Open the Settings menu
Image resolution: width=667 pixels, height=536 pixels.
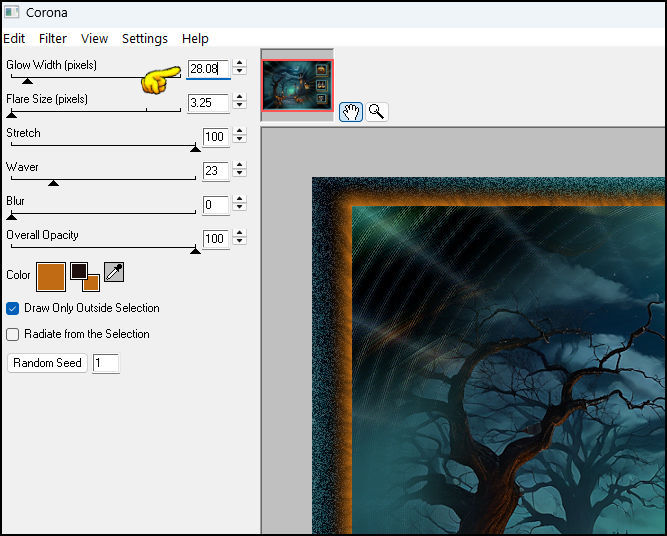[145, 38]
